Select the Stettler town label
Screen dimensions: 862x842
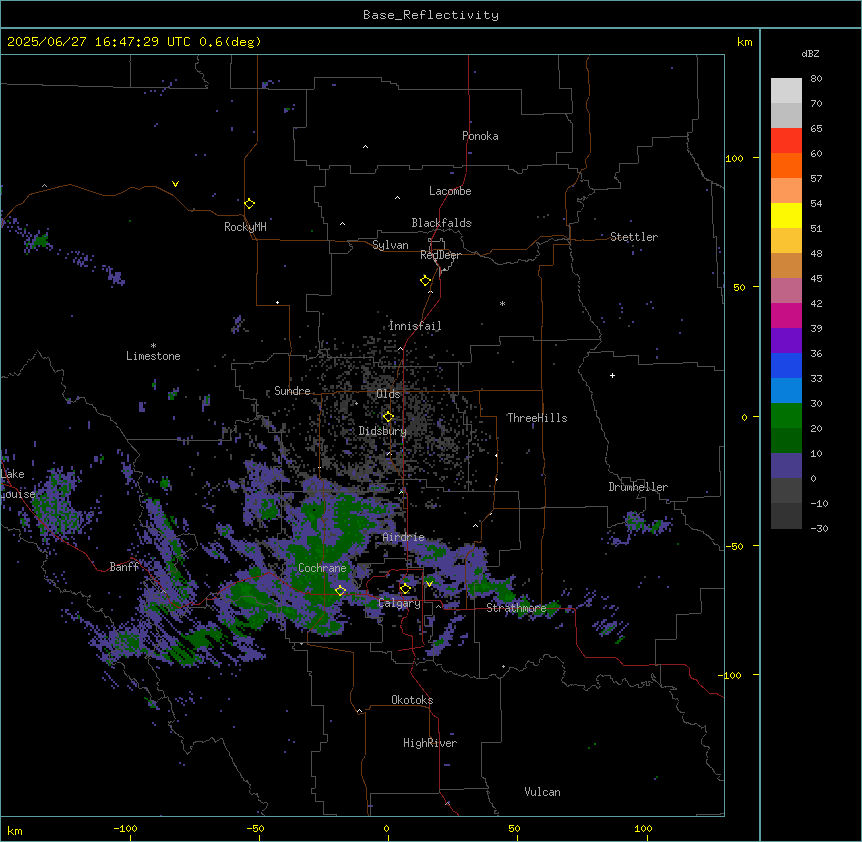coord(633,237)
